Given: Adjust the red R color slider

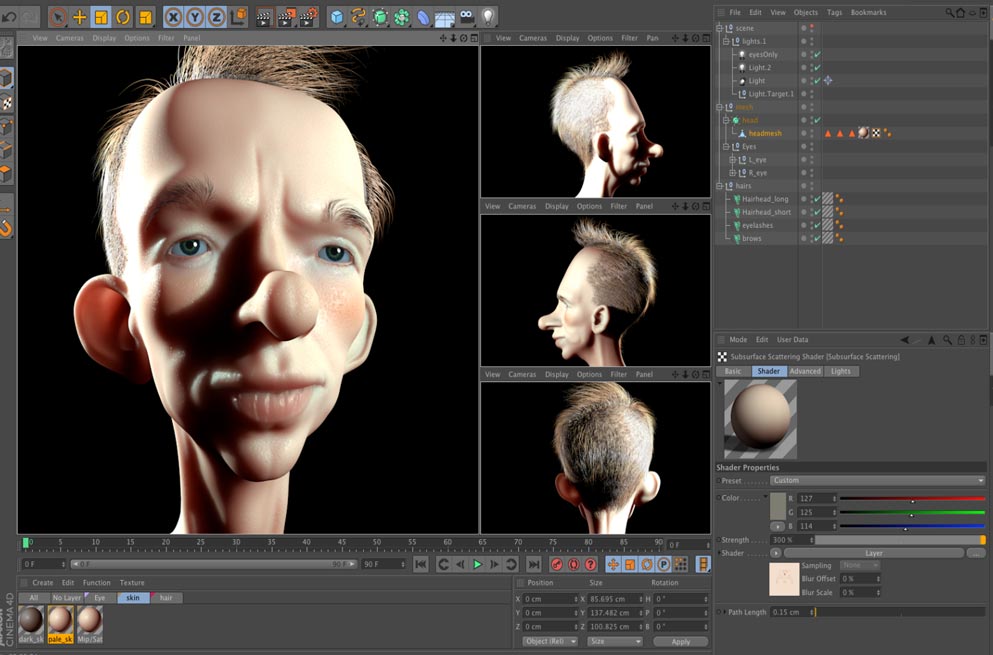Looking at the screenshot, I should (912, 499).
